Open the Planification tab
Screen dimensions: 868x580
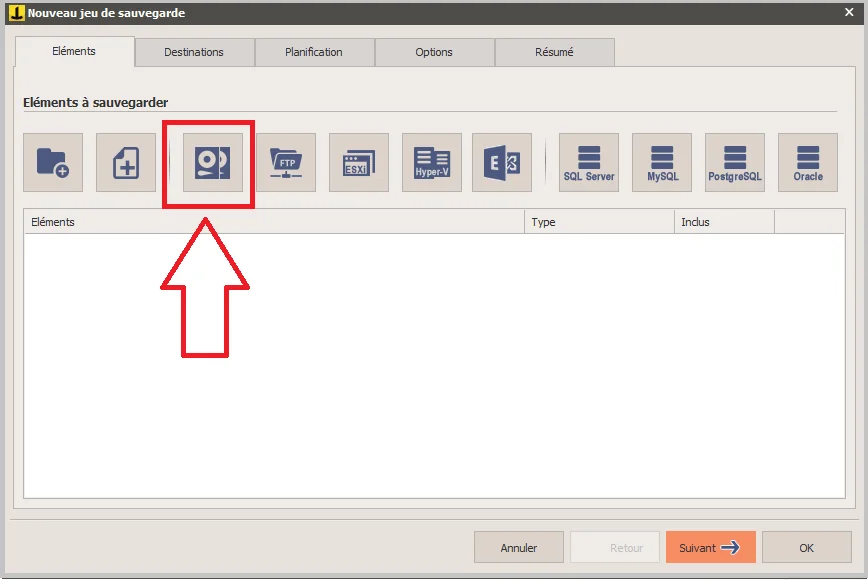point(314,52)
